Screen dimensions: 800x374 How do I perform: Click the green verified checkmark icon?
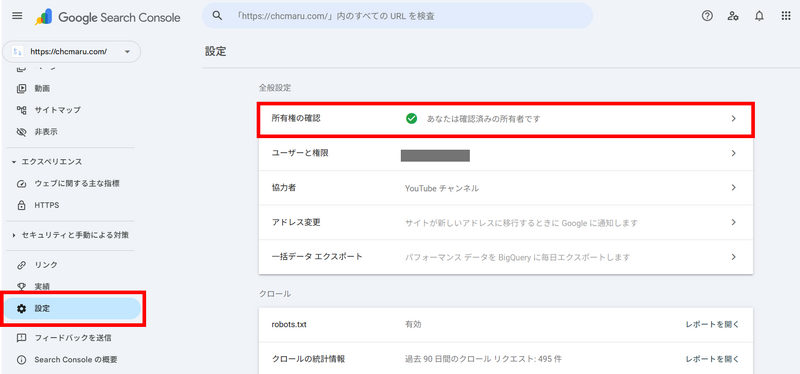coord(411,118)
